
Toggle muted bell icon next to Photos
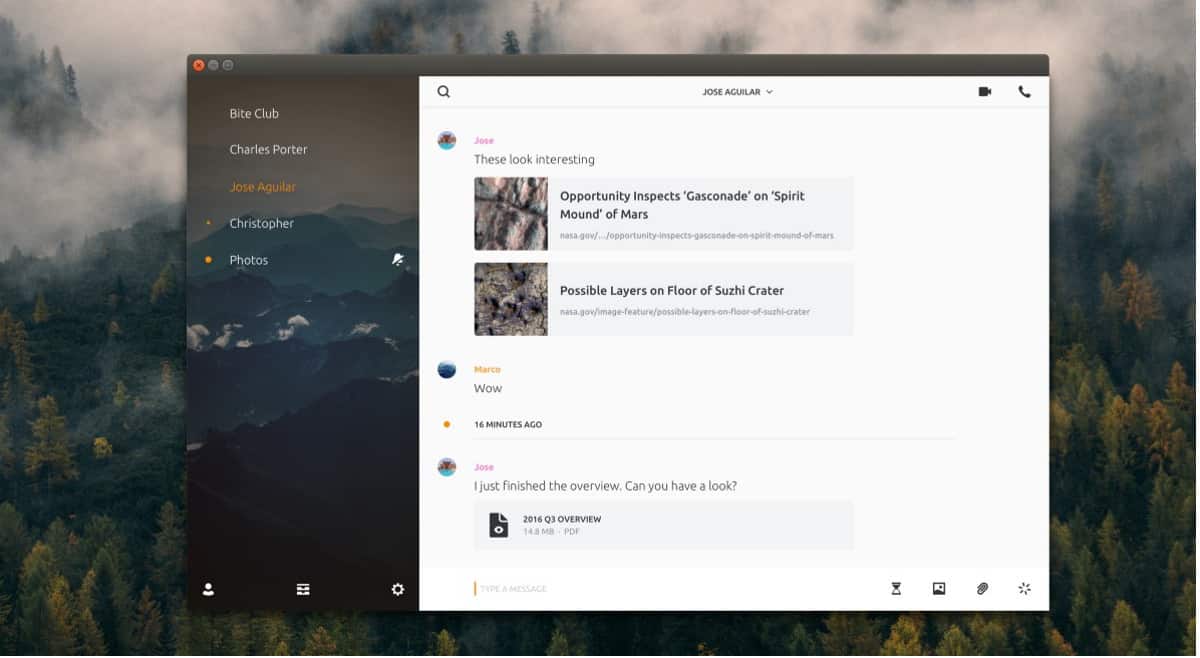coord(398,260)
